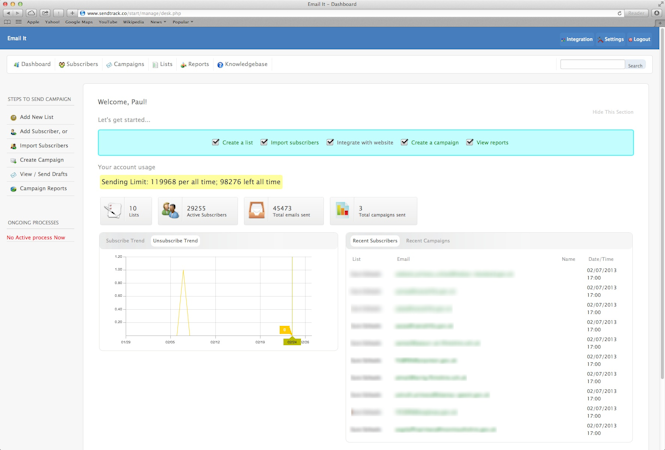
Task: Click the Add Subscriber sidebar icon
Action: [x=14, y=132]
